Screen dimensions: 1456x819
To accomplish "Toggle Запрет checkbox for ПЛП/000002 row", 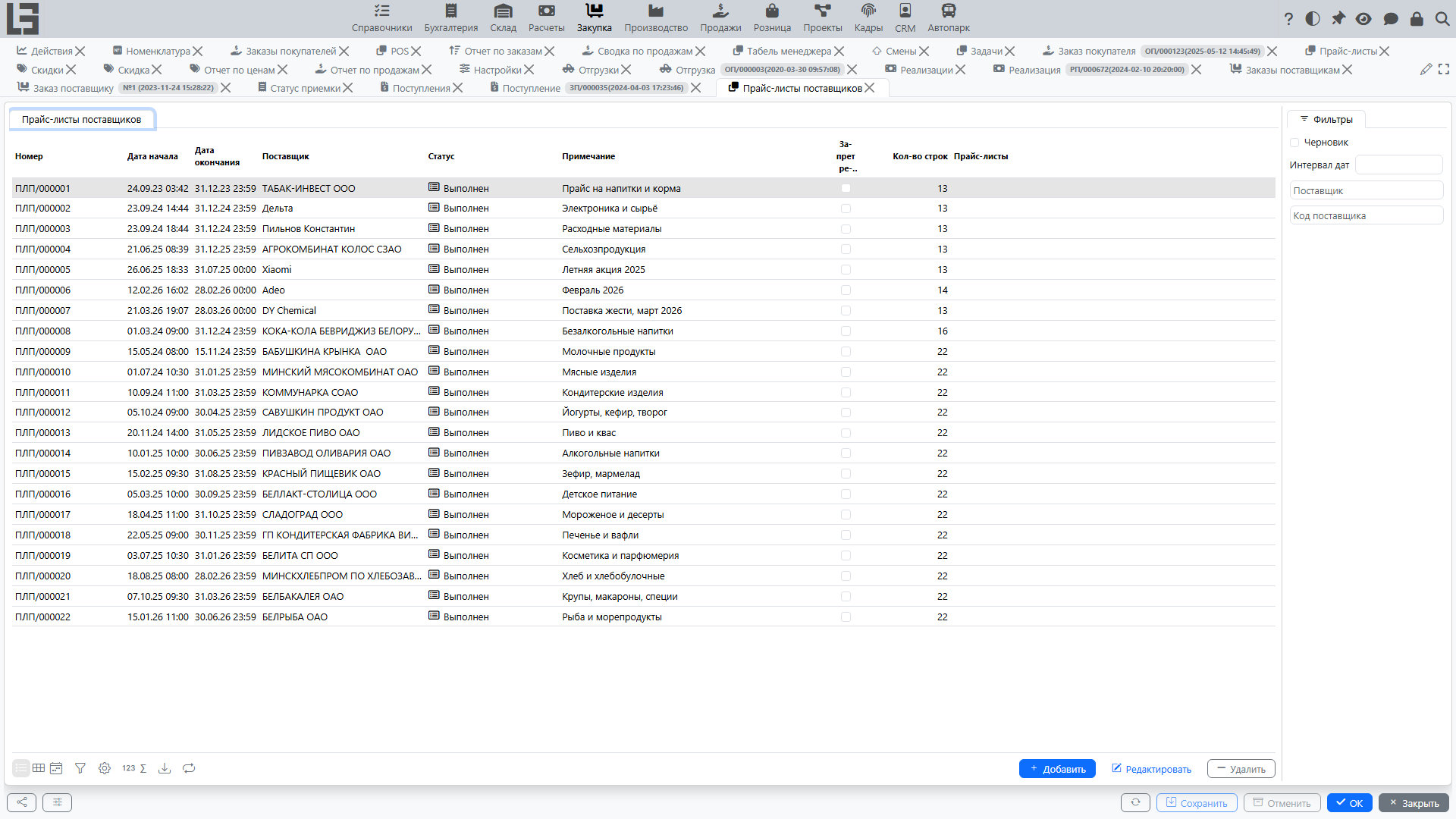I will coord(846,209).
